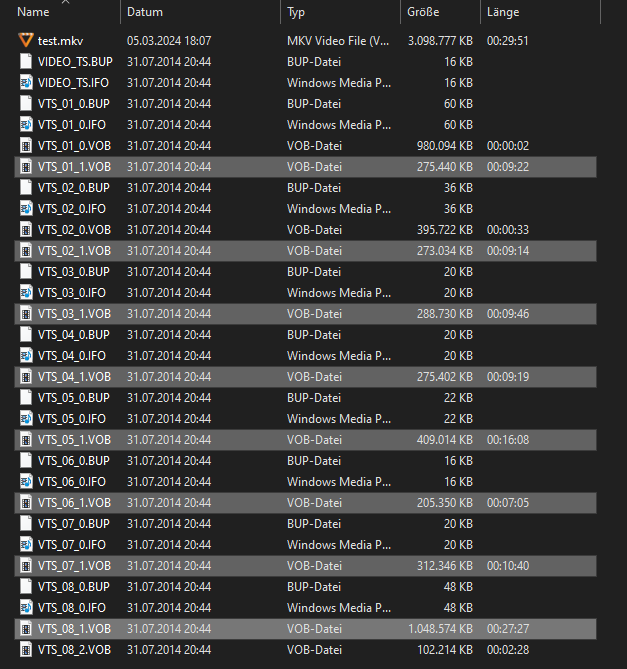Click the 00:16:08 duration entry
627x669 pixels.
coord(508,439)
